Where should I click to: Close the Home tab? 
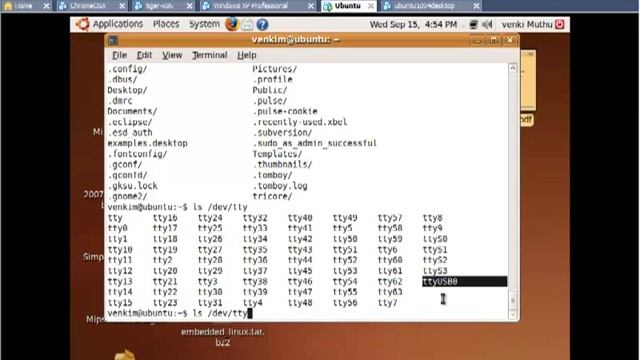pyautogui.click(x=46, y=6)
